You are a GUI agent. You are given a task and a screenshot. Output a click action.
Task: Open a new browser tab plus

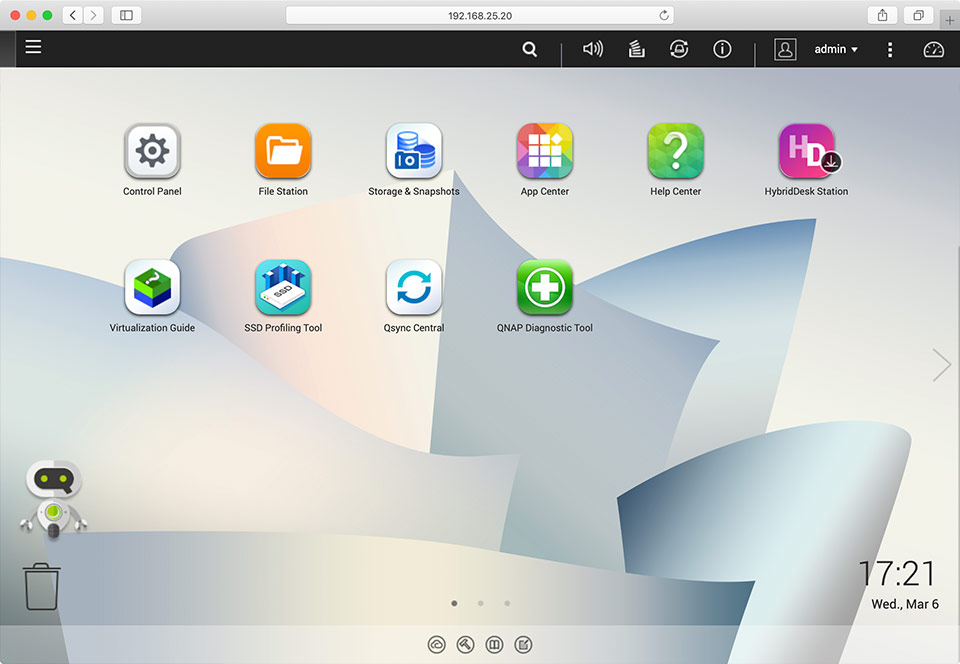pyautogui.click(x=950, y=20)
